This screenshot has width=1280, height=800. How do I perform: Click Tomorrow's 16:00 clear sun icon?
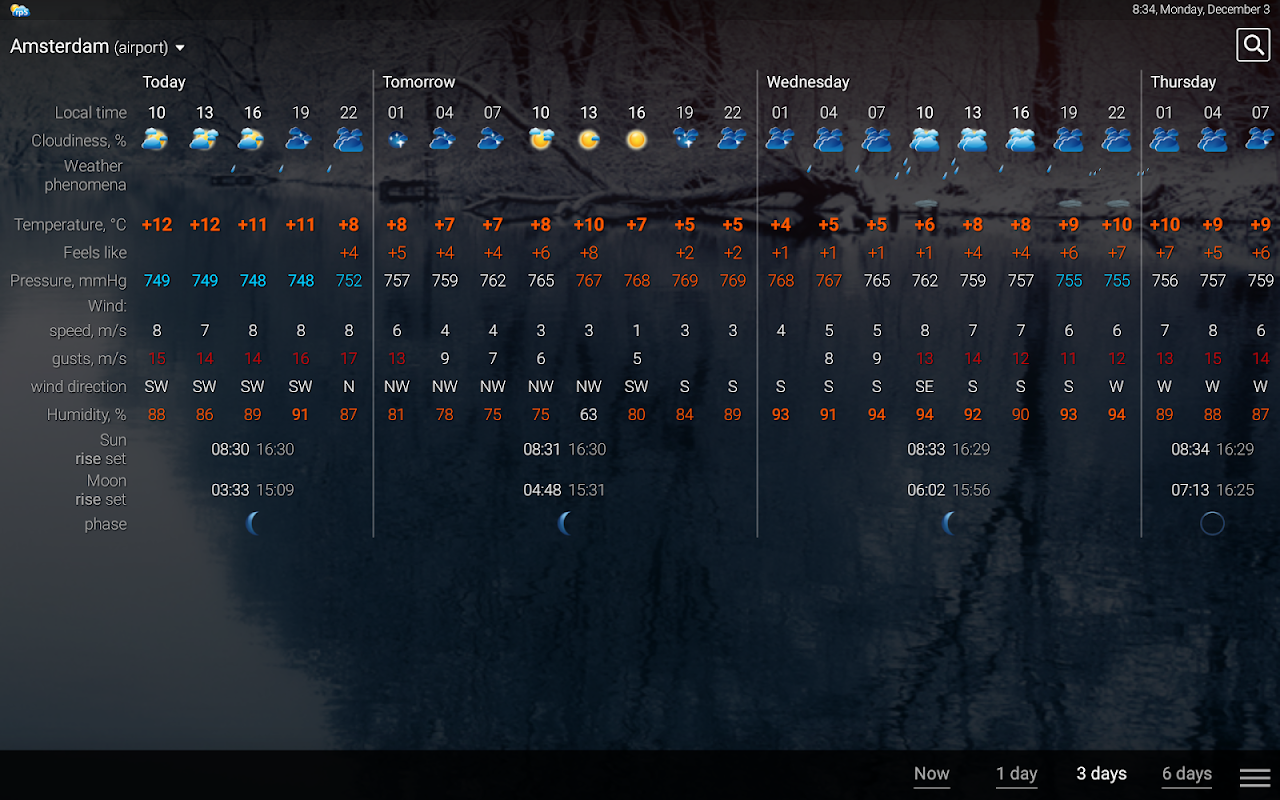636,140
